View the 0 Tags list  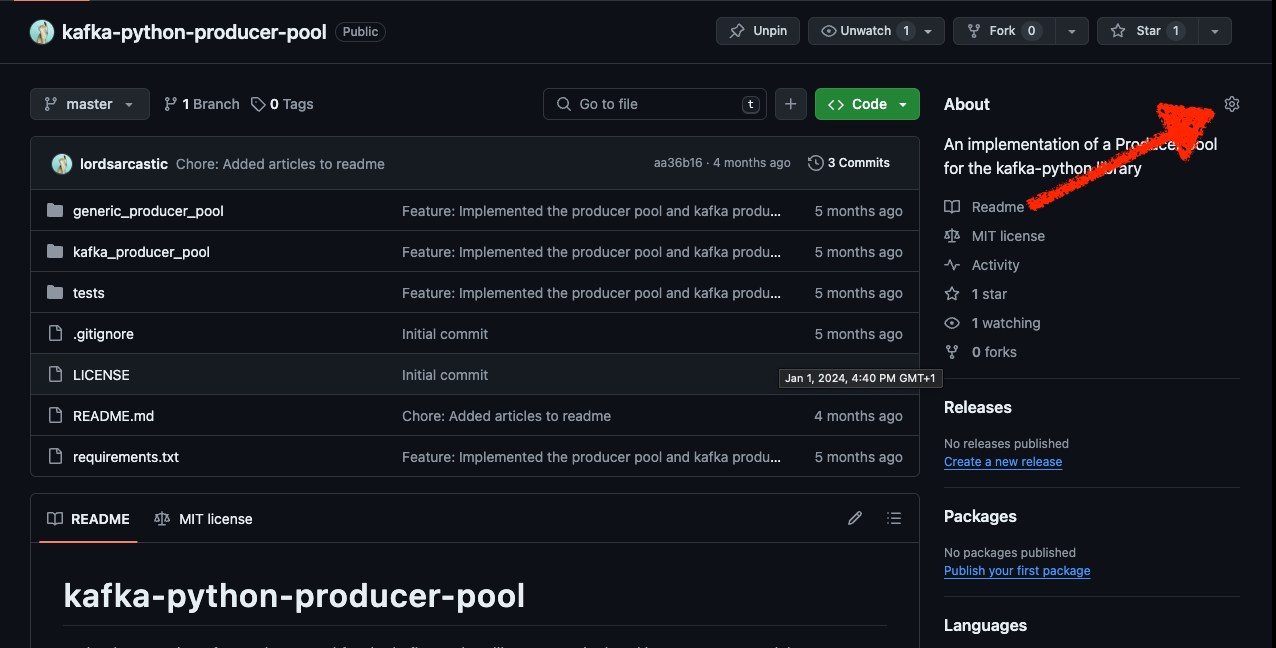point(282,104)
